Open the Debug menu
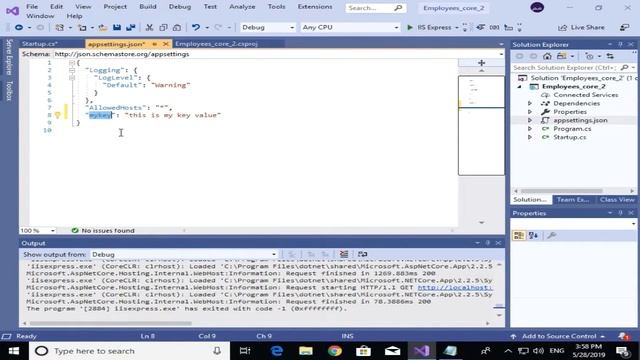This screenshot has height=360, width=640. tap(180, 7)
